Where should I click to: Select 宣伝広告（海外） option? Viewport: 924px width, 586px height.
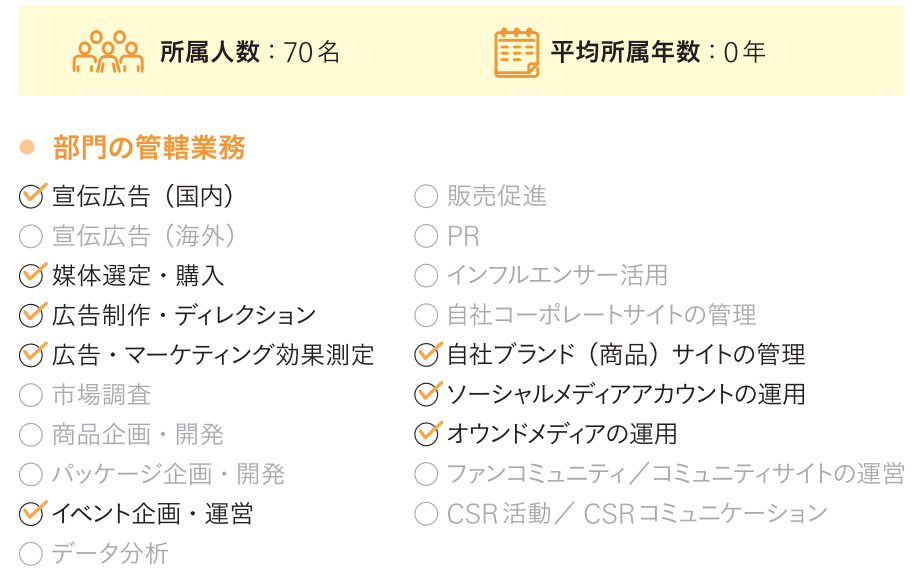pos(31,236)
